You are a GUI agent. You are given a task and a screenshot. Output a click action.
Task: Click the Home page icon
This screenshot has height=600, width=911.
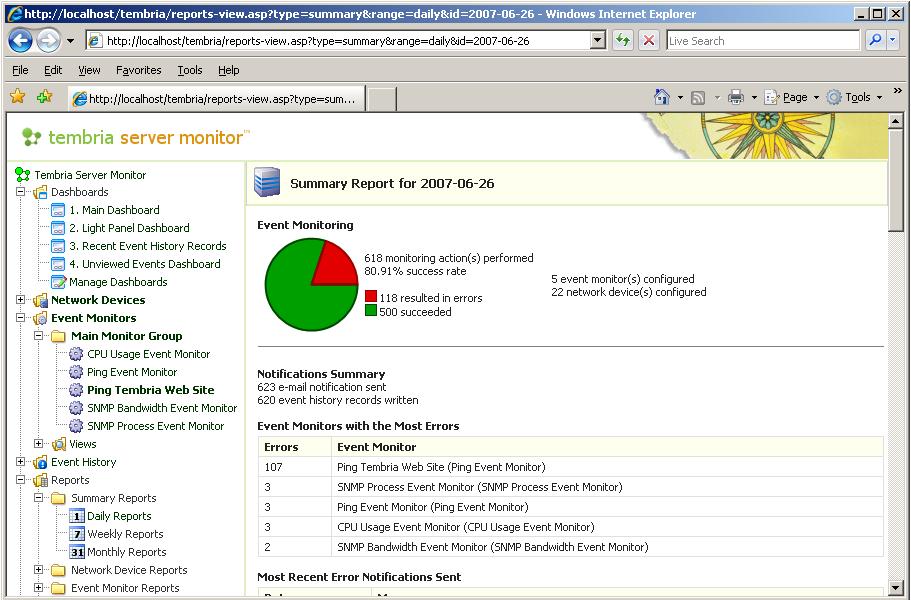(662, 97)
